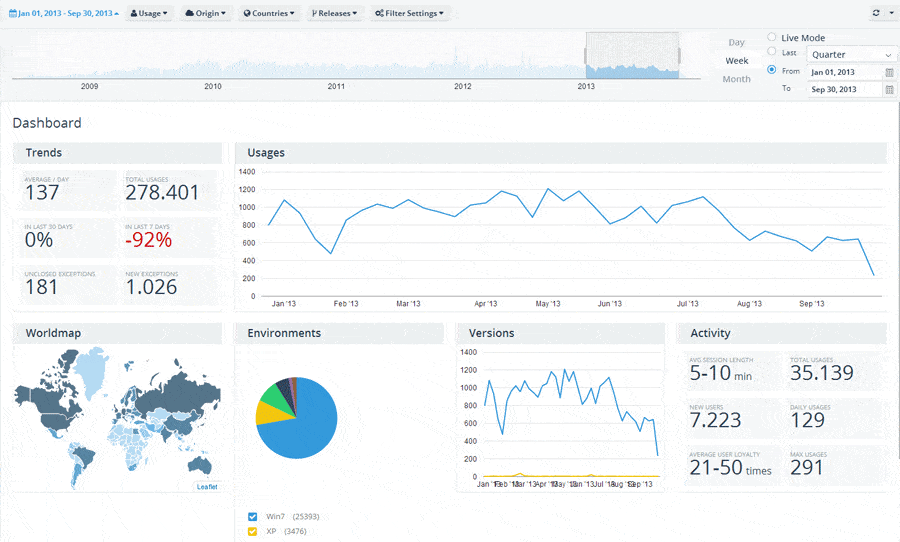
Task: Click the Average User Loyalty value 21-50 times
Action: (x=731, y=468)
